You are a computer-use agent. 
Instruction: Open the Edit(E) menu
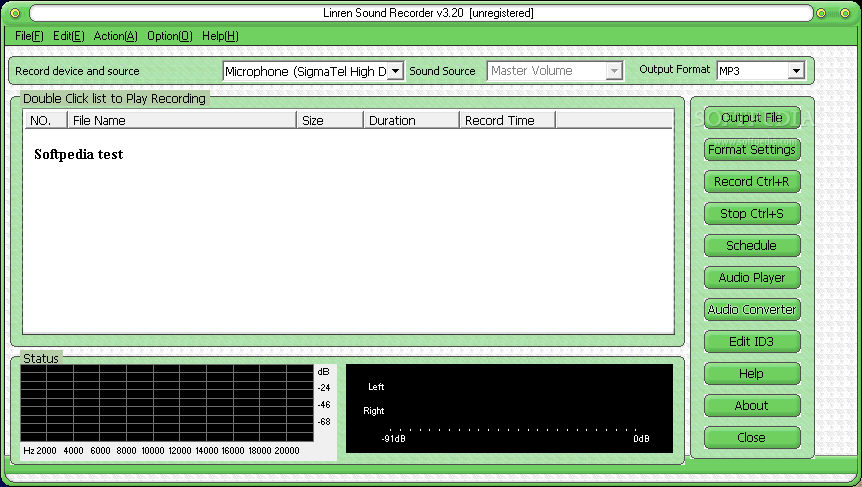click(69, 36)
